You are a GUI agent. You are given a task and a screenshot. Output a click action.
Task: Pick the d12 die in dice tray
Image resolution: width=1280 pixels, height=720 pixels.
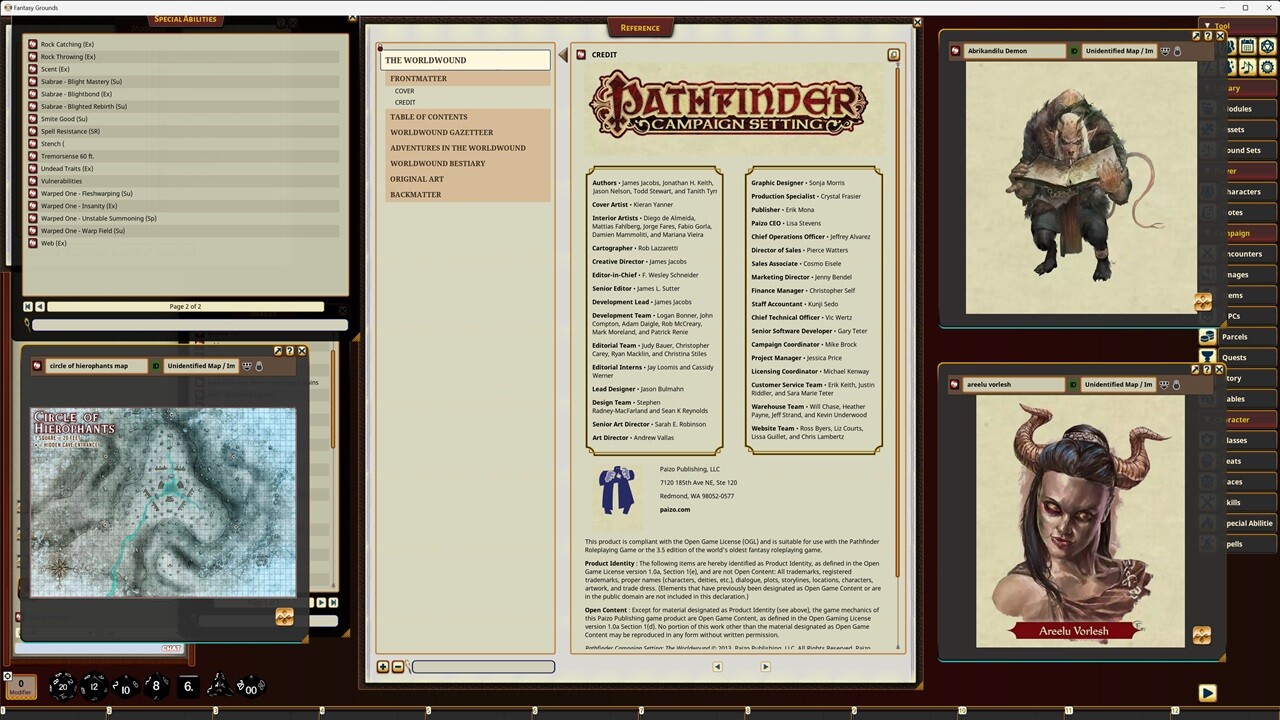(94, 686)
